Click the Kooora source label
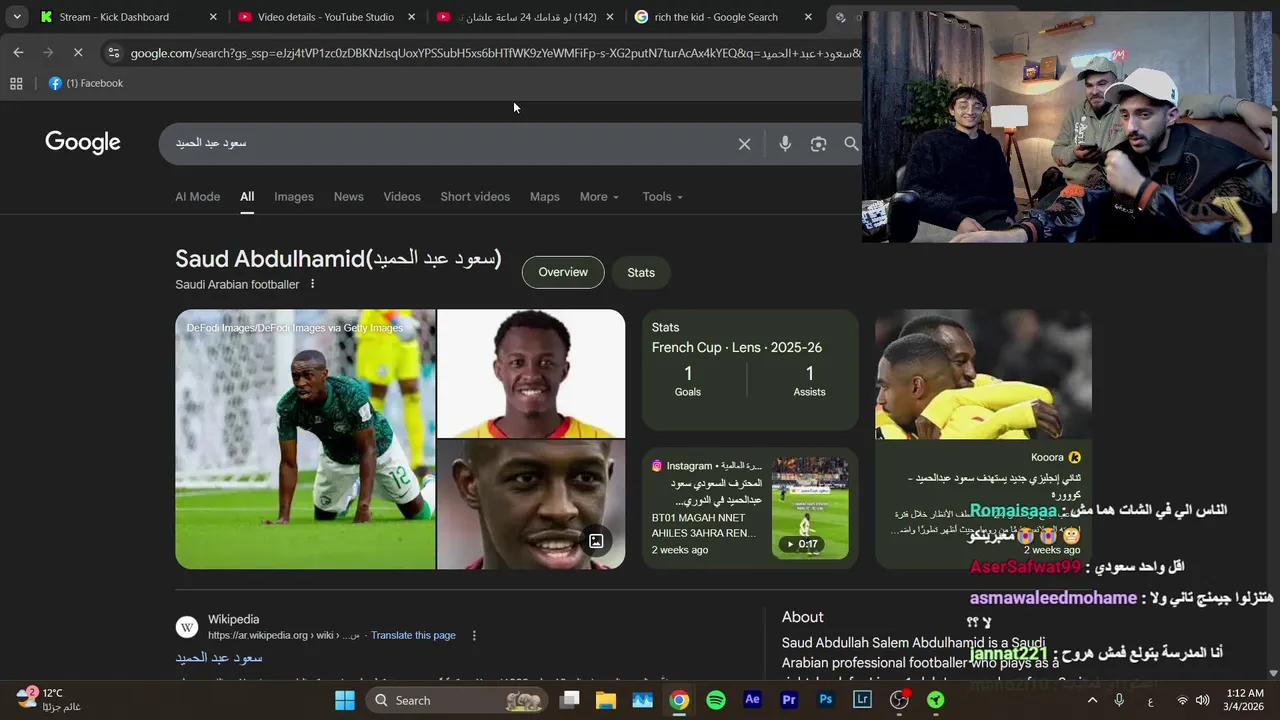 tap(1056, 457)
